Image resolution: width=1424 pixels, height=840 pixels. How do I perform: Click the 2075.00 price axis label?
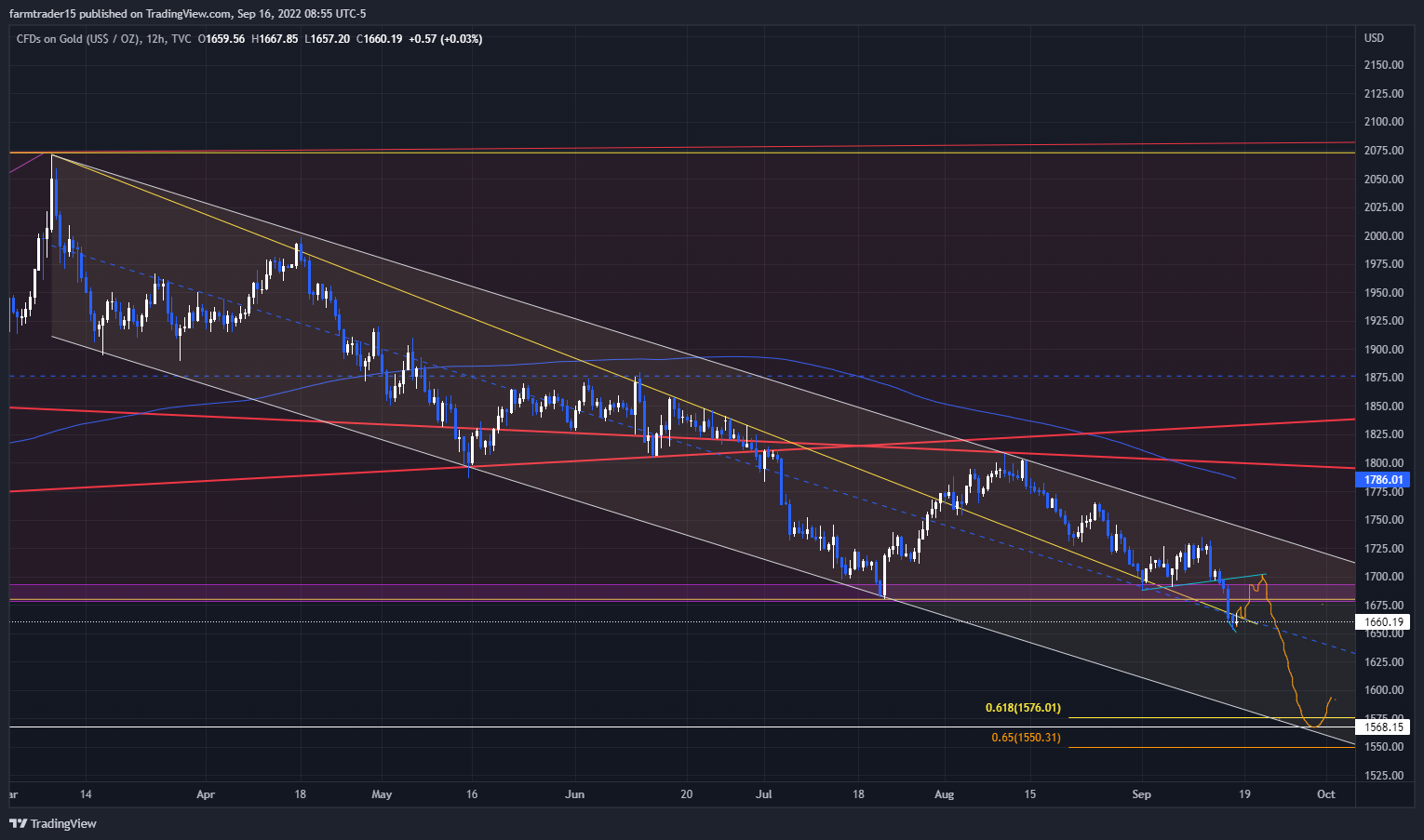(1384, 151)
